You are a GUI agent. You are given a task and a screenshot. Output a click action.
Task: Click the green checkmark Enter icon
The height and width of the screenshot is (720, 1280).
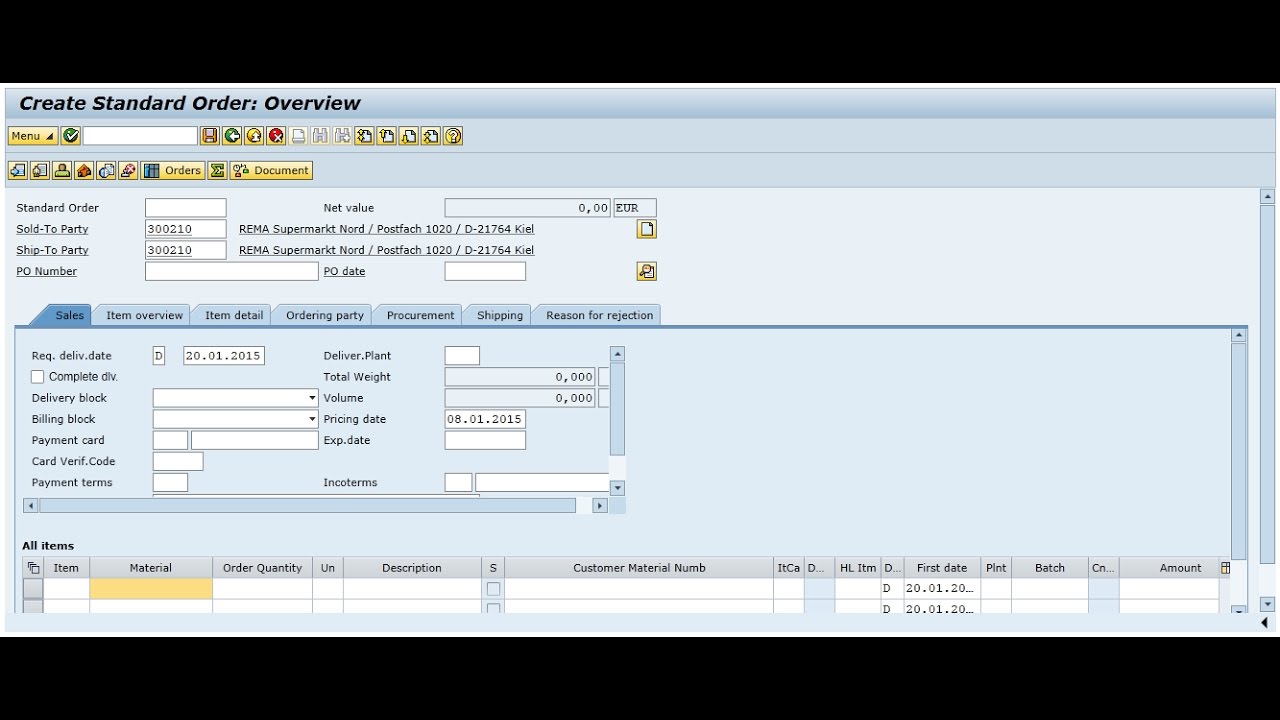(71, 136)
